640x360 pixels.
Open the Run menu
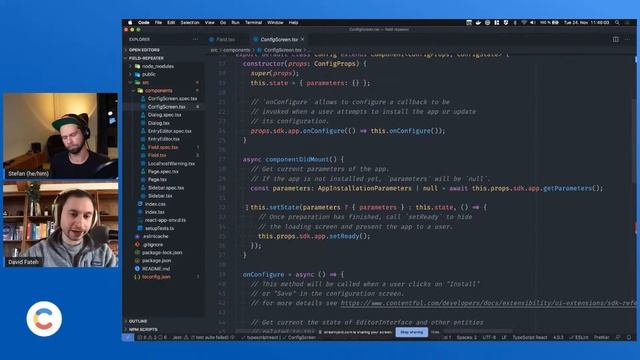click(x=236, y=23)
